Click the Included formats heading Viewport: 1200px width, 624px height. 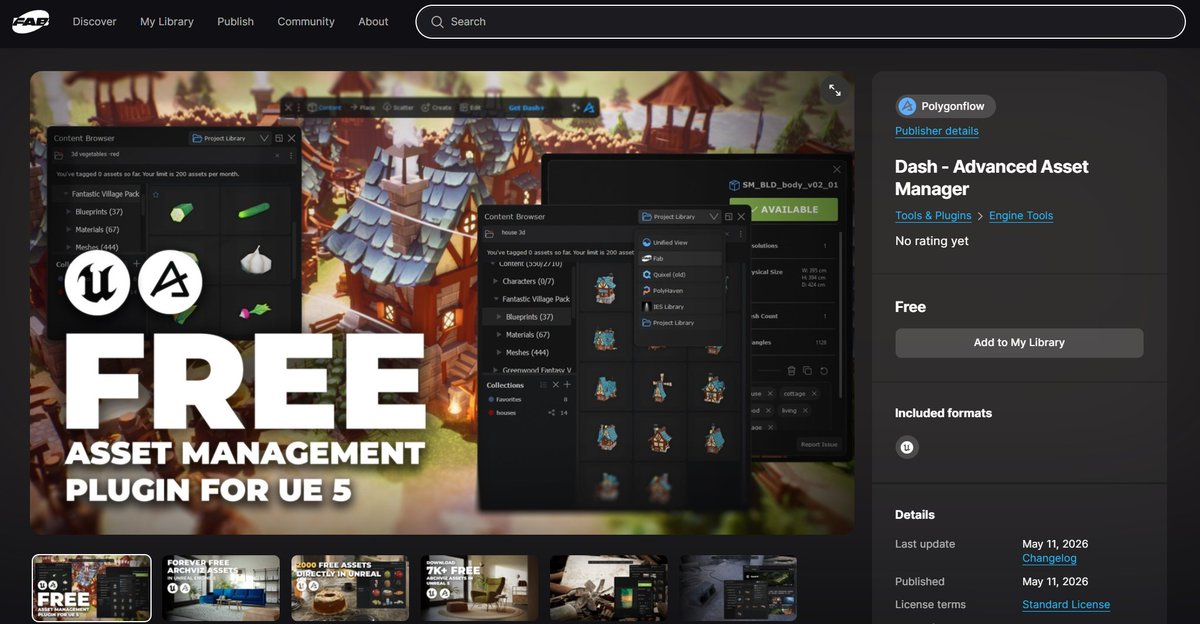click(x=943, y=413)
